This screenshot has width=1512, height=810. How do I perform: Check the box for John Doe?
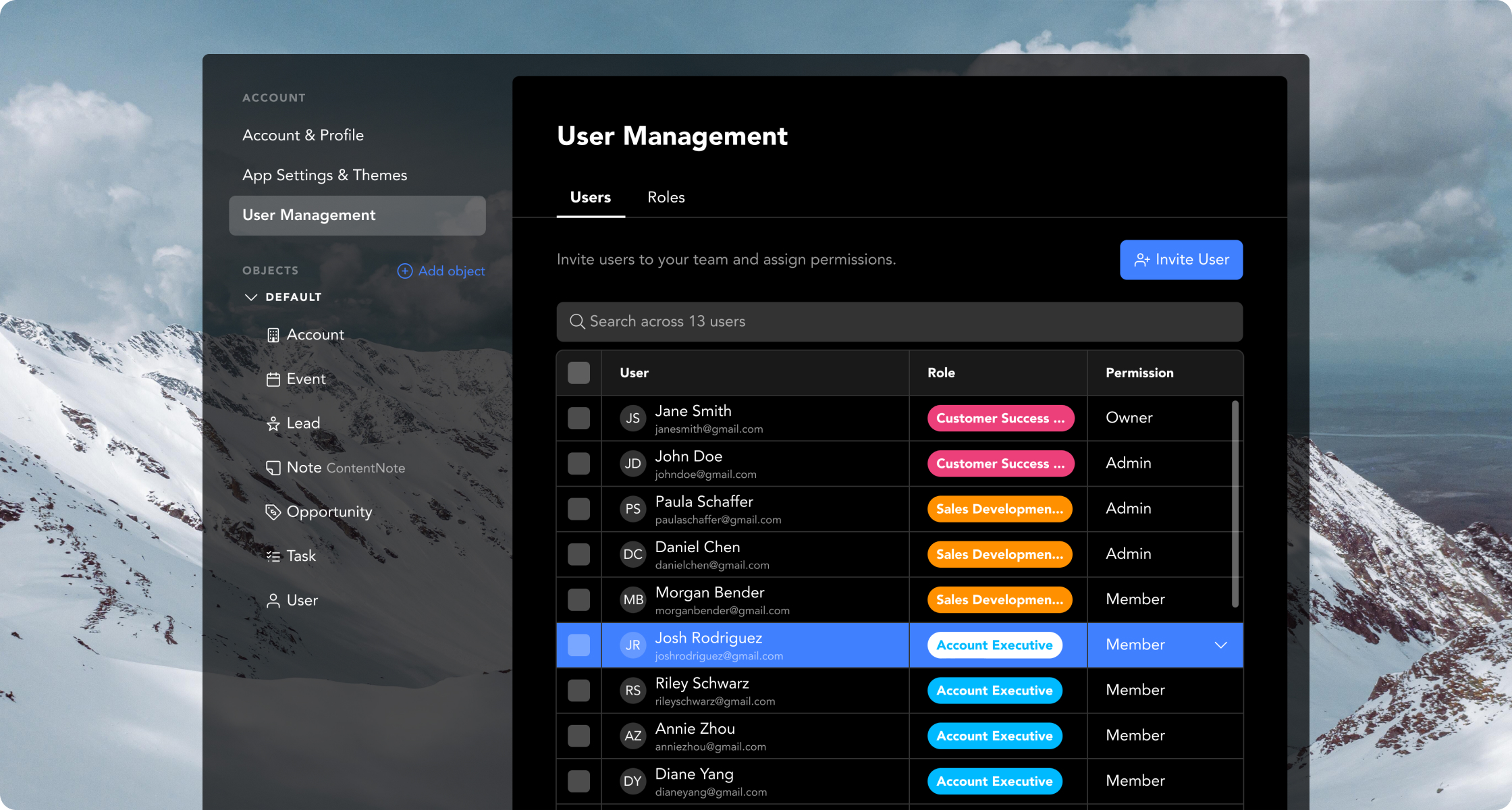pos(578,464)
